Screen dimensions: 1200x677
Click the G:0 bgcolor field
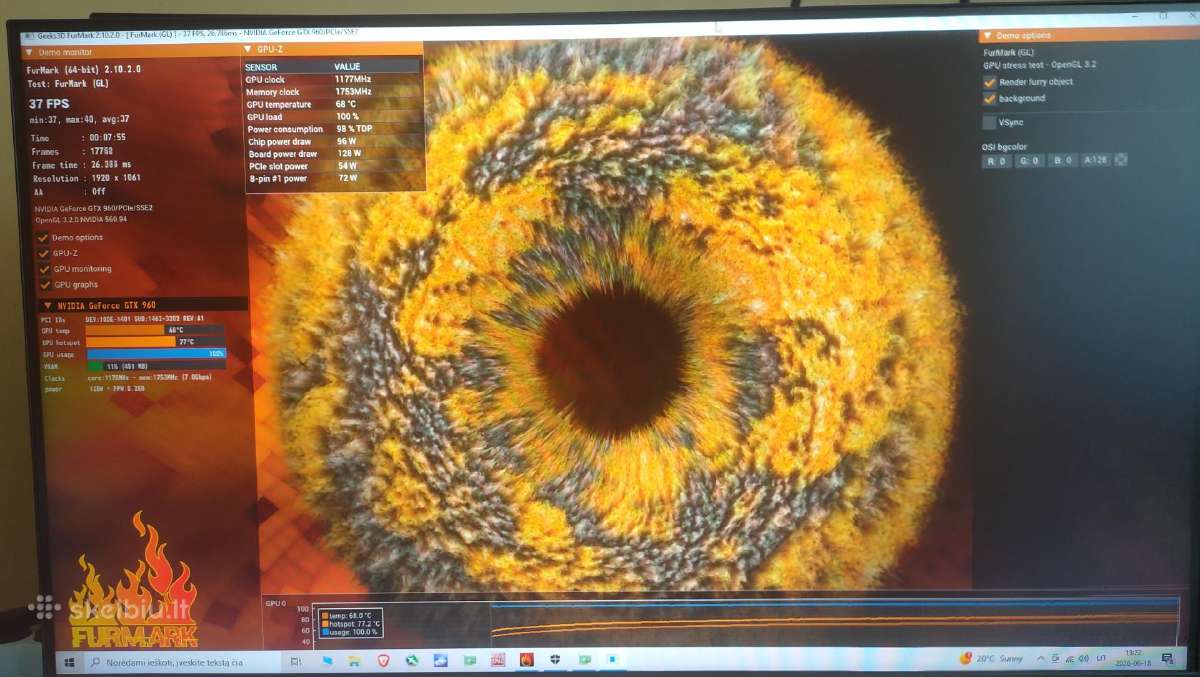pyautogui.click(x=1029, y=160)
